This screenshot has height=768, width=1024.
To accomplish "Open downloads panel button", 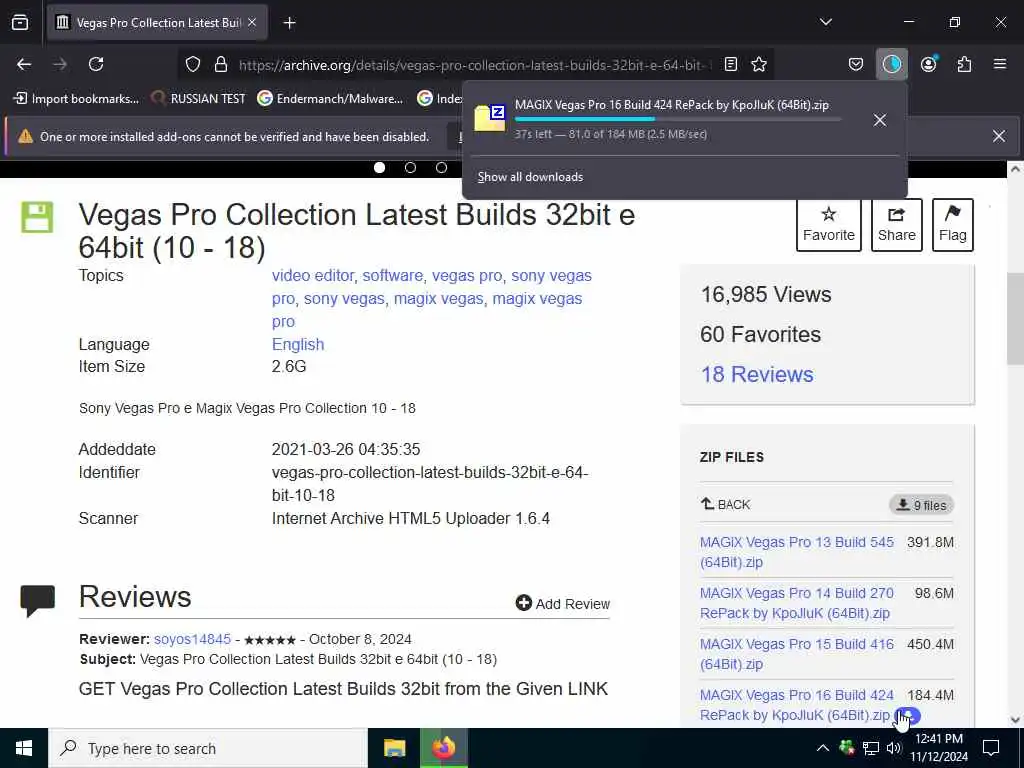I will (x=891, y=64).
